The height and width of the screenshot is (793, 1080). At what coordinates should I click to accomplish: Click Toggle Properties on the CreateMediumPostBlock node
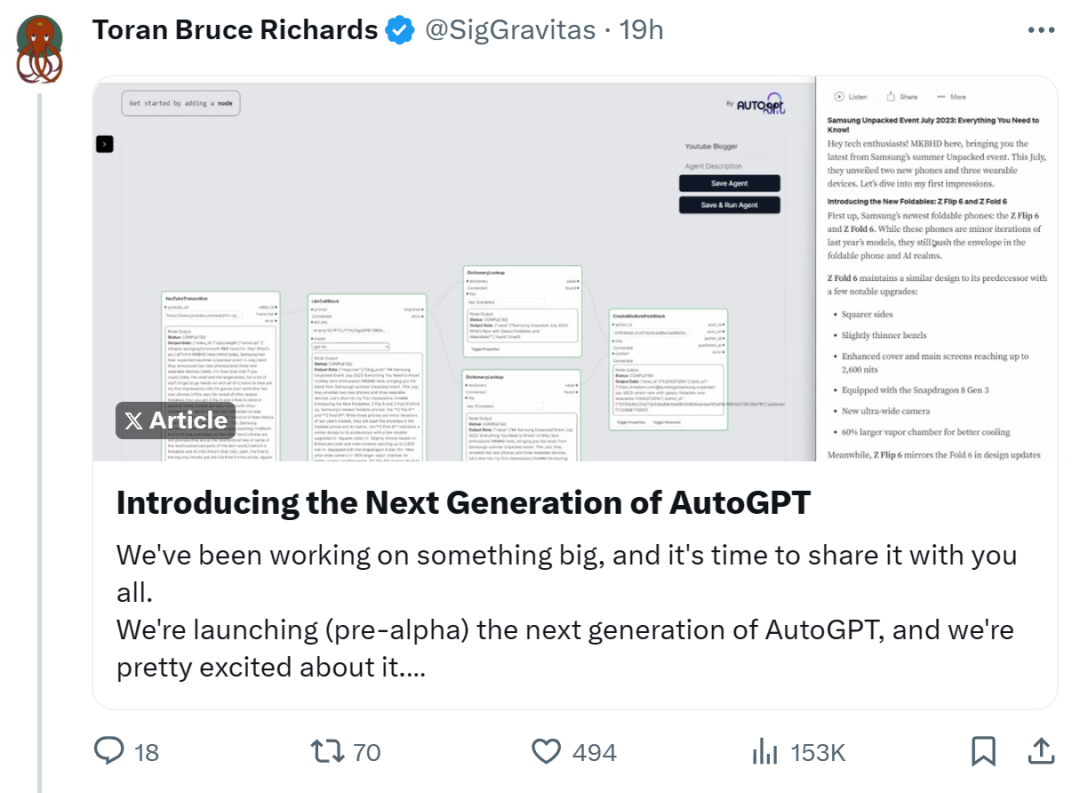click(630, 422)
